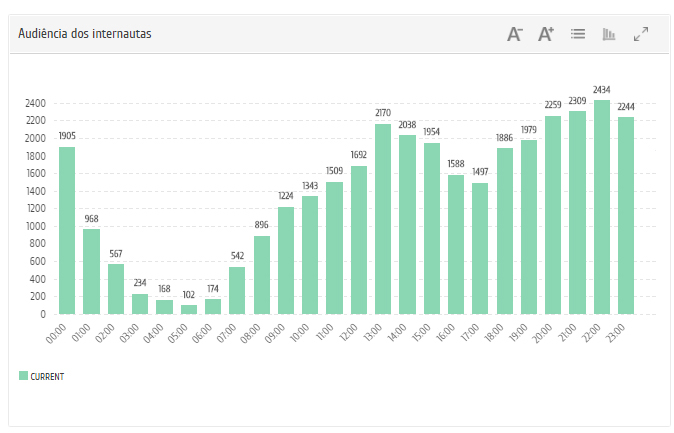Click the 'Audiência dos internautas' title

[x=85, y=34]
